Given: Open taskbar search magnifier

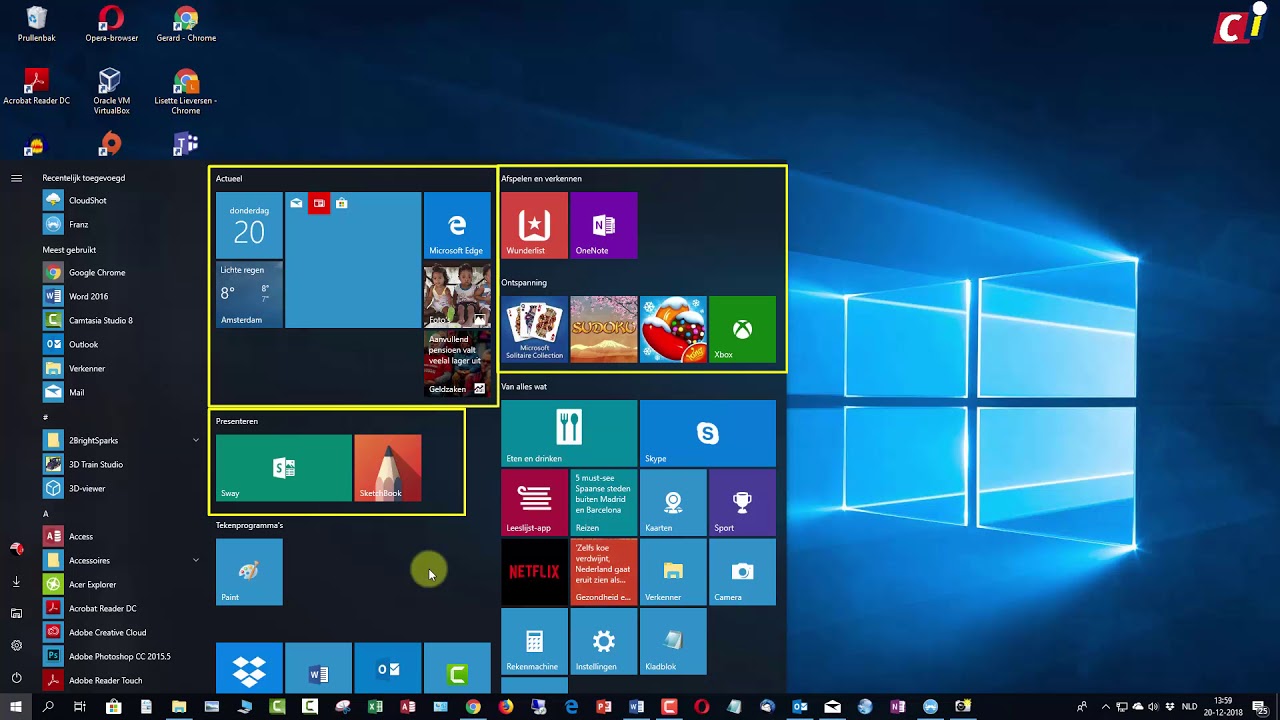Looking at the screenshot, I should (x=48, y=707).
